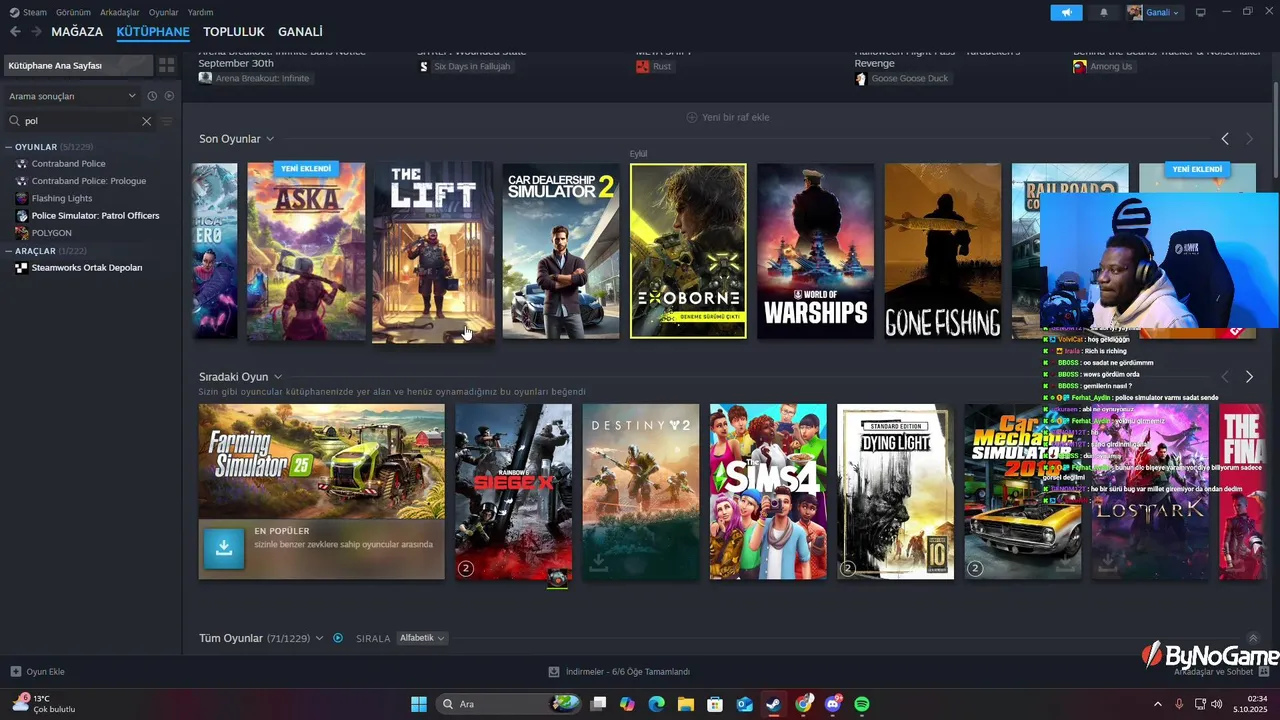The height and width of the screenshot is (720, 1280).
Task: Switch to the TOPLULUK tab
Action: (x=234, y=32)
